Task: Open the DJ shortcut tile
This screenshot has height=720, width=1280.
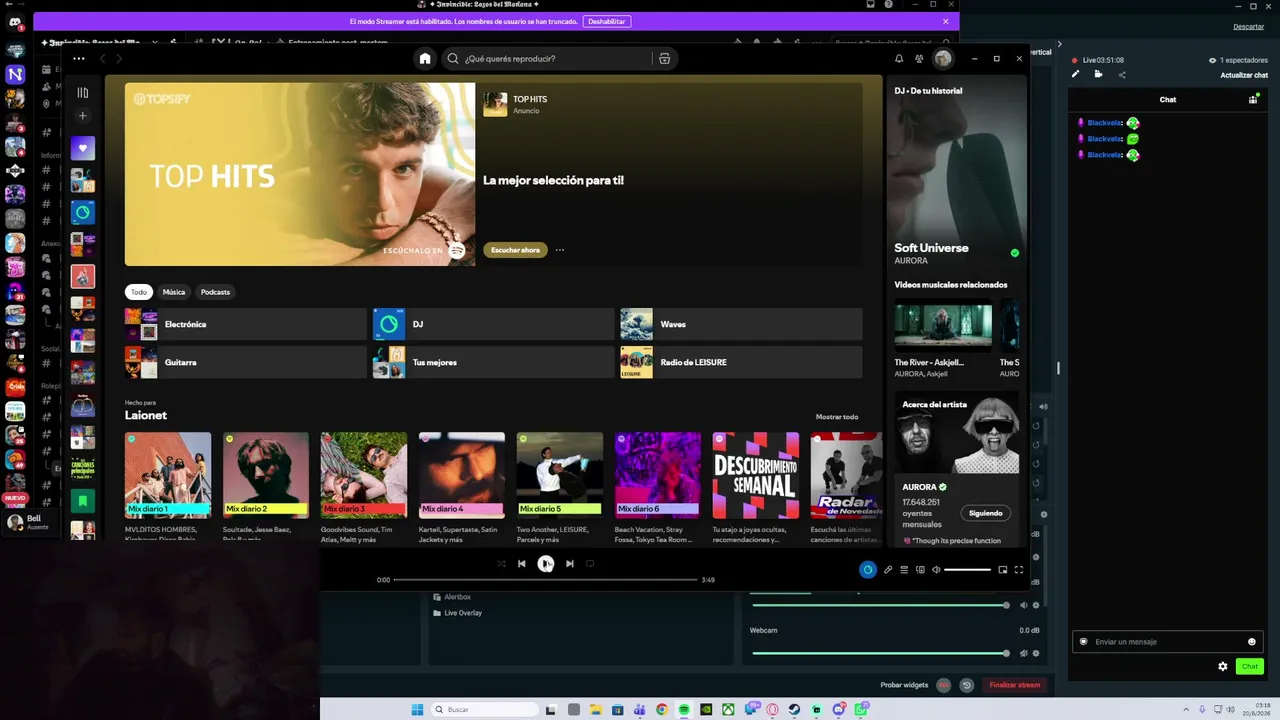Action: (x=493, y=324)
